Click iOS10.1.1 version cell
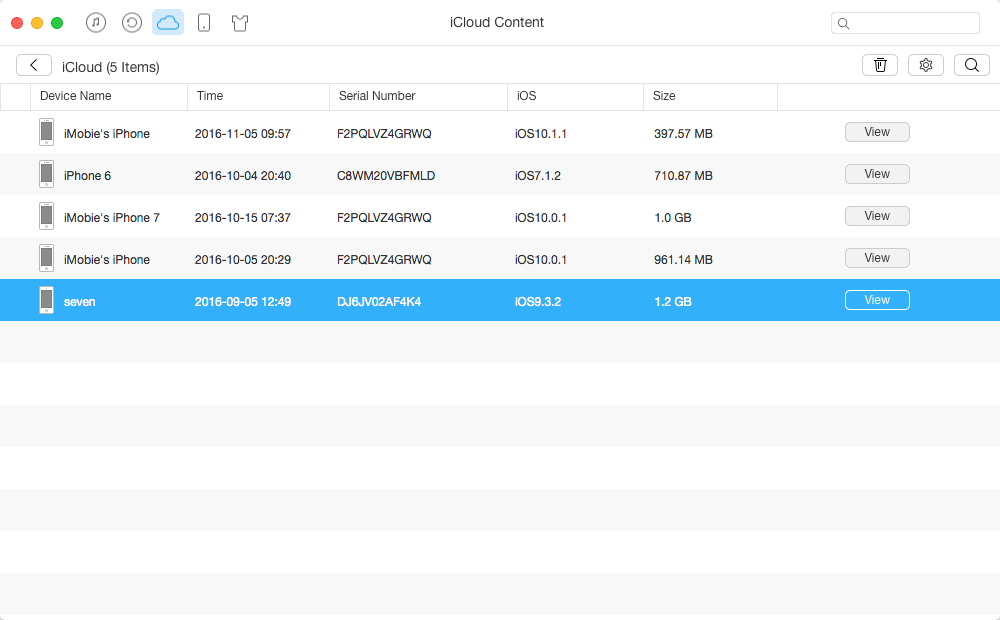 point(541,134)
